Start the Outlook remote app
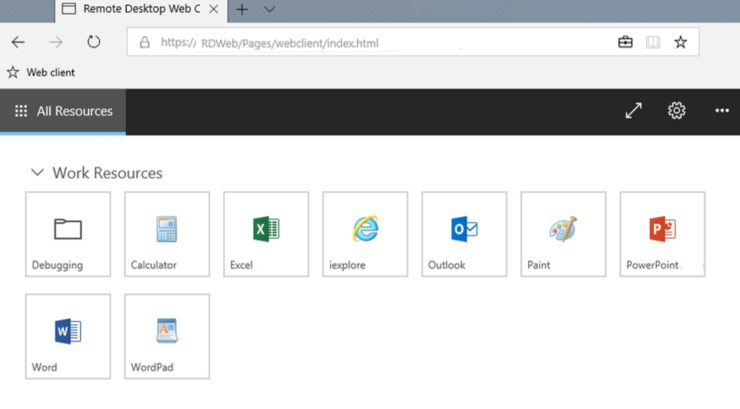This screenshot has height=409, width=740. coord(464,234)
